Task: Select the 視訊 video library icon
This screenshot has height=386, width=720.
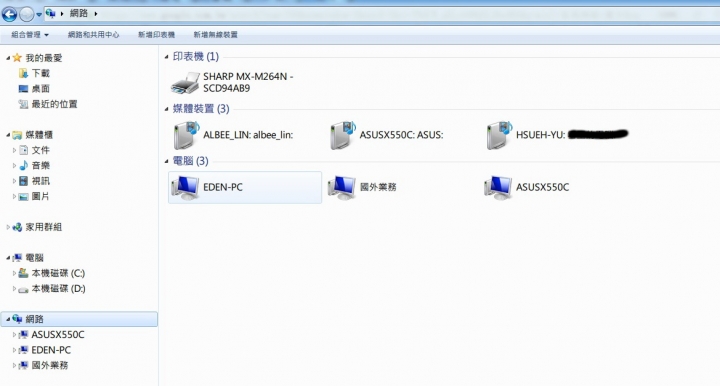Action: (23, 181)
